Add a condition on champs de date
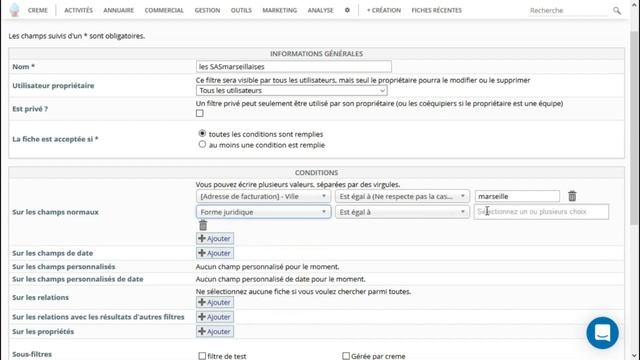This screenshot has height=360, width=640. pyautogui.click(x=215, y=253)
